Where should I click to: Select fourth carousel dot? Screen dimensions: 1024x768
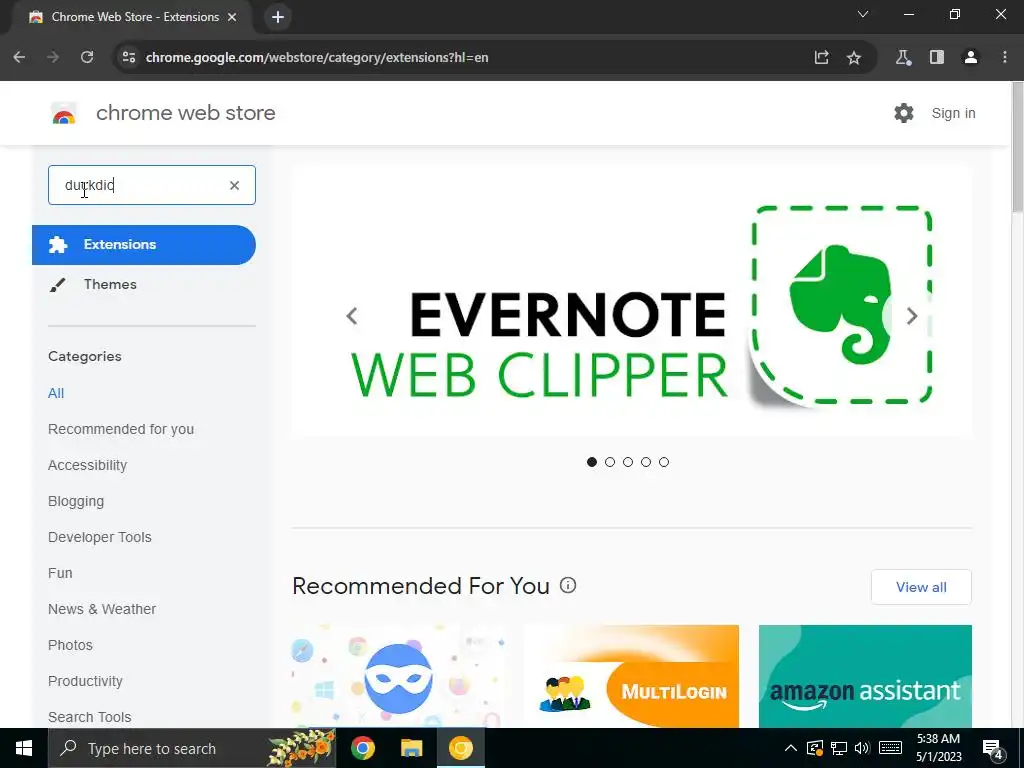point(646,462)
